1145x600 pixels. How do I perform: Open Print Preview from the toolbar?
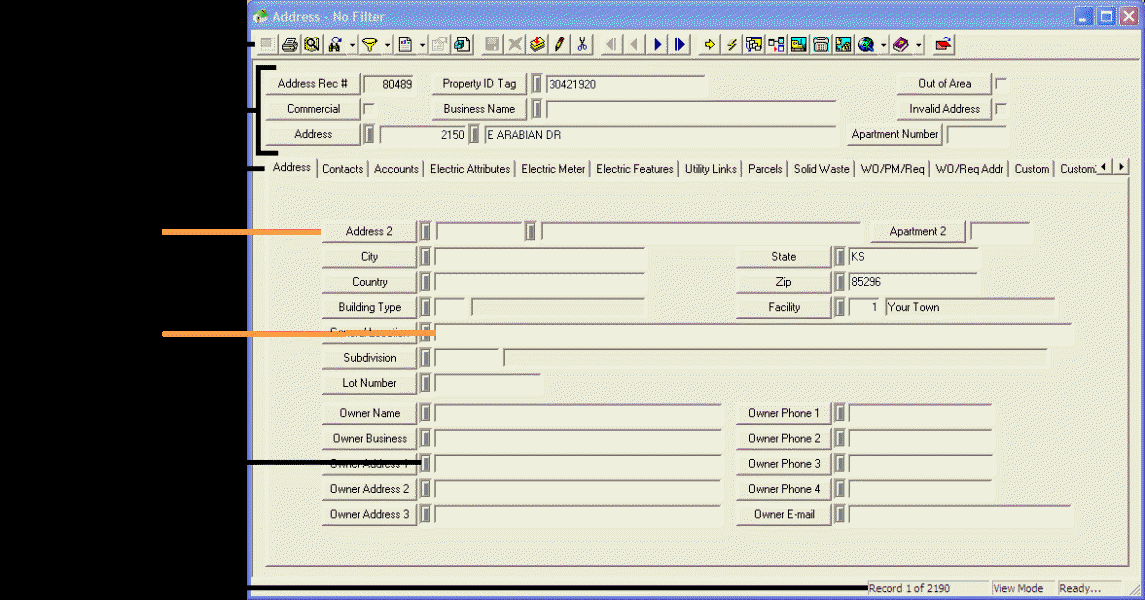(312, 45)
